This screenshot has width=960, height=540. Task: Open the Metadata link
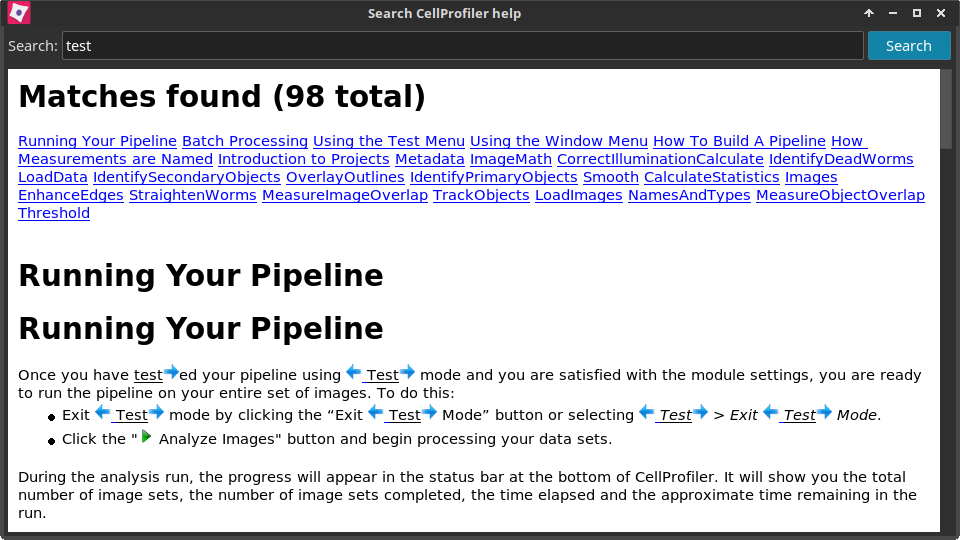click(x=430, y=159)
